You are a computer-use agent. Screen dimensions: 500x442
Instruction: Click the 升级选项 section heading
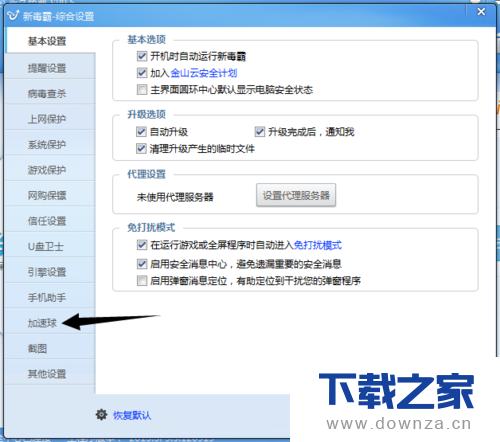[147, 114]
